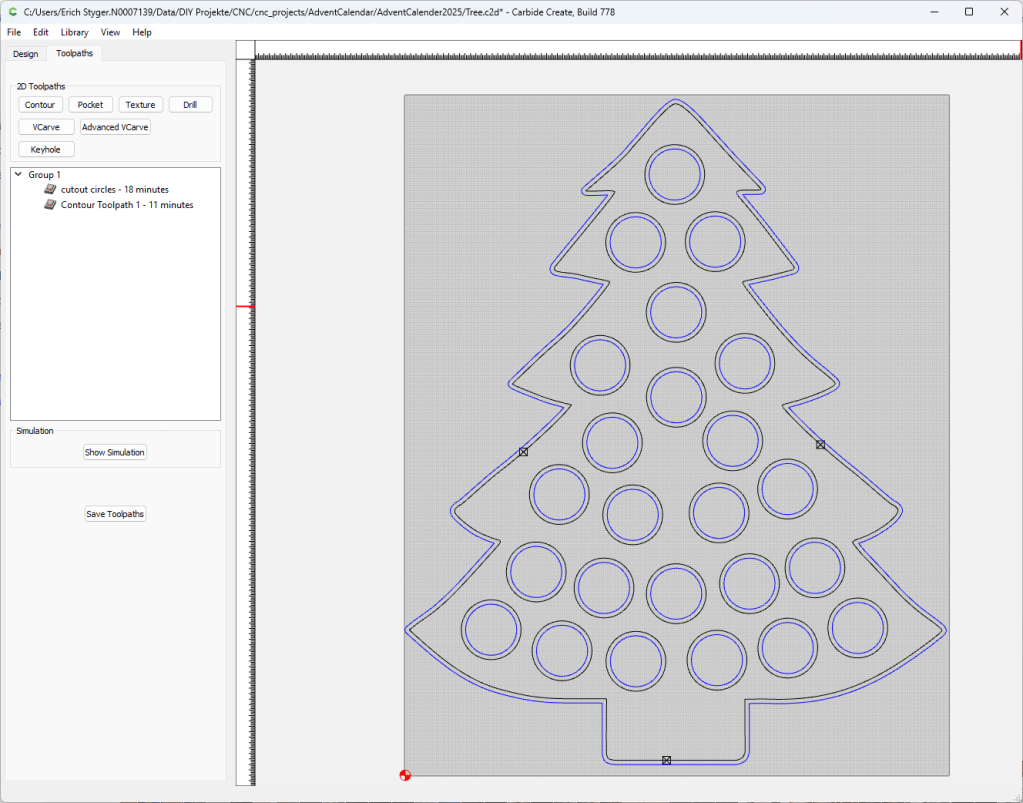The width and height of the screenshot is (1023, 803).
Task: Collapse the Group 1 tree node
Action: click(x=18, y=174)
